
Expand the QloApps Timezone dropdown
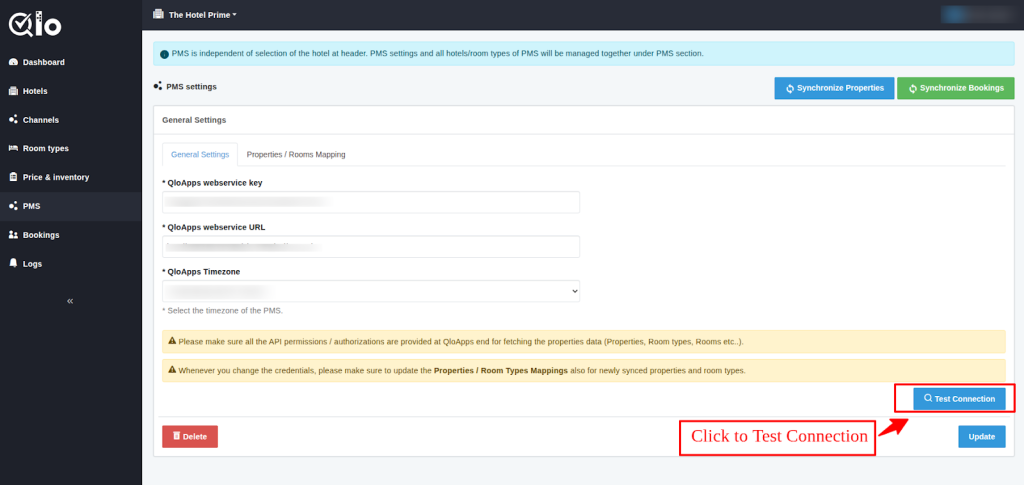tap(371, 291)
